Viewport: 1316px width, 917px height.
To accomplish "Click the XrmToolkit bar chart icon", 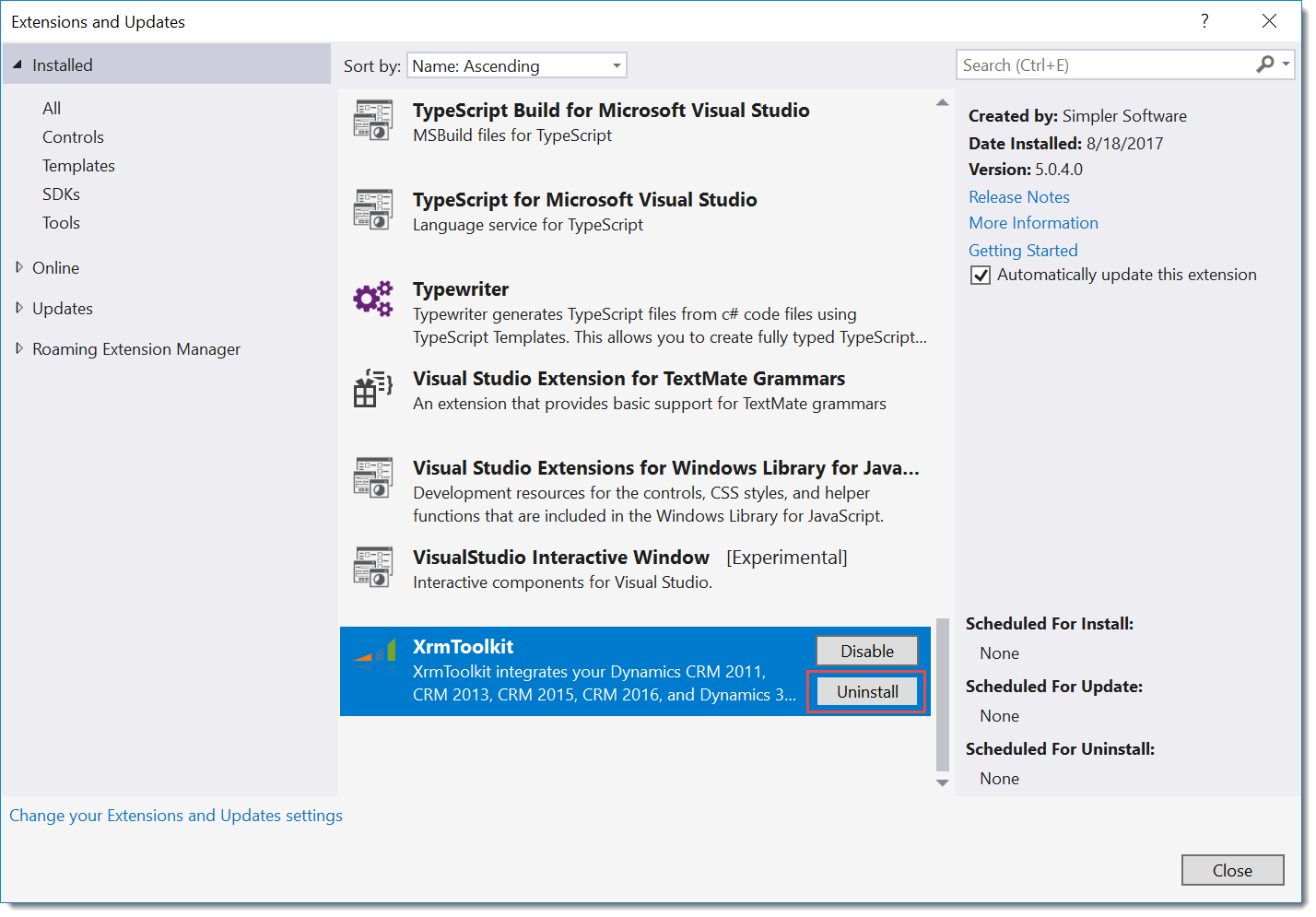I will pos(374,651).
